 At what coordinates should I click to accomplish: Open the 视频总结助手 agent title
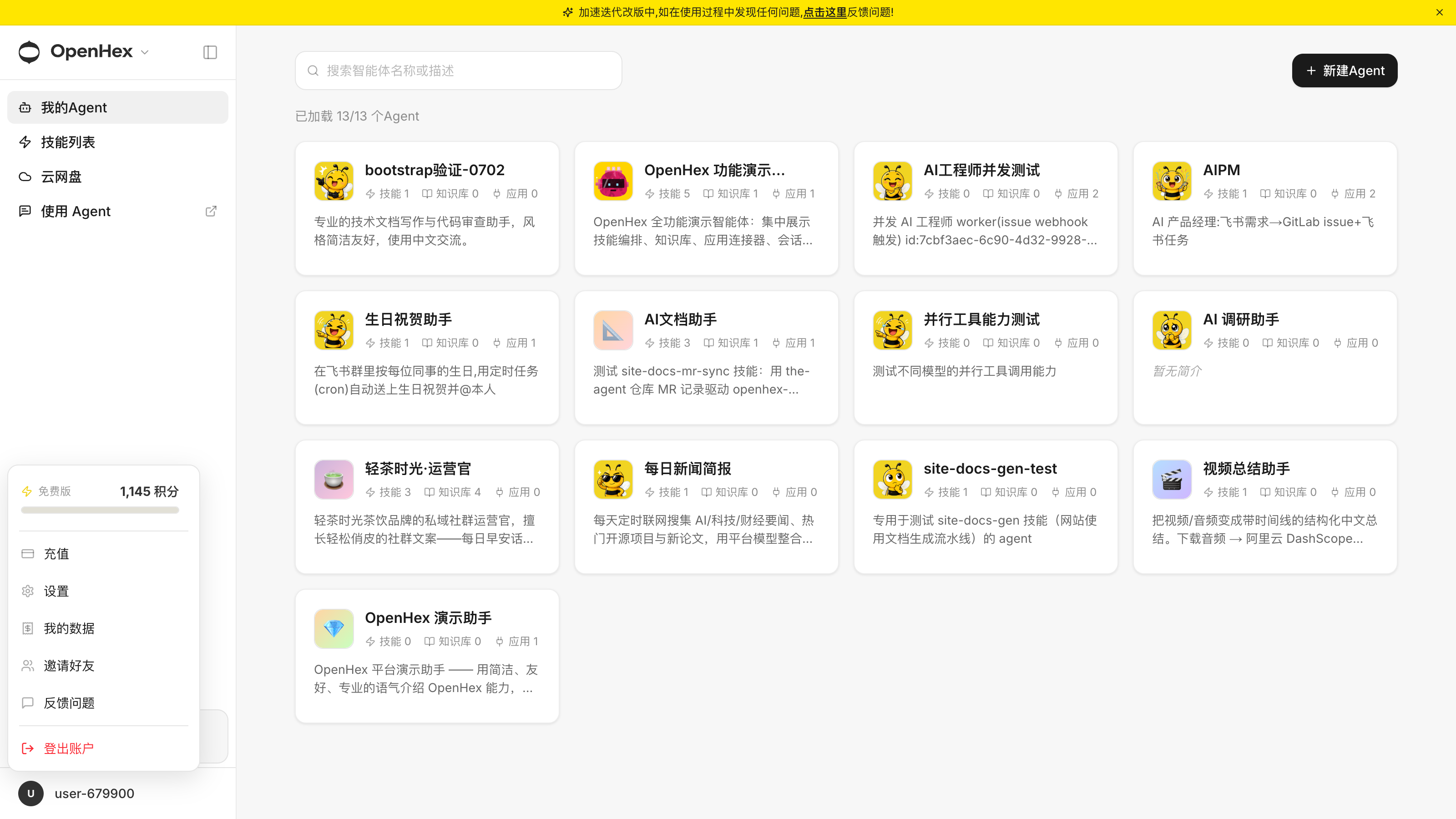click(1246, 469)
